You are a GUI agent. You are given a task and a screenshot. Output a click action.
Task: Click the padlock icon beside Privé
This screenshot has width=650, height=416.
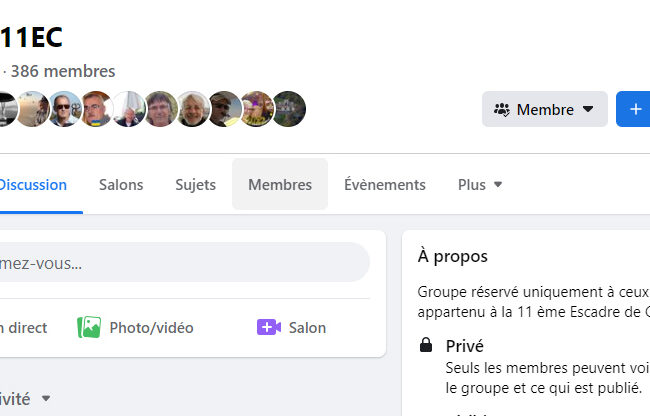pyautogui.click(x=426, y=346)
